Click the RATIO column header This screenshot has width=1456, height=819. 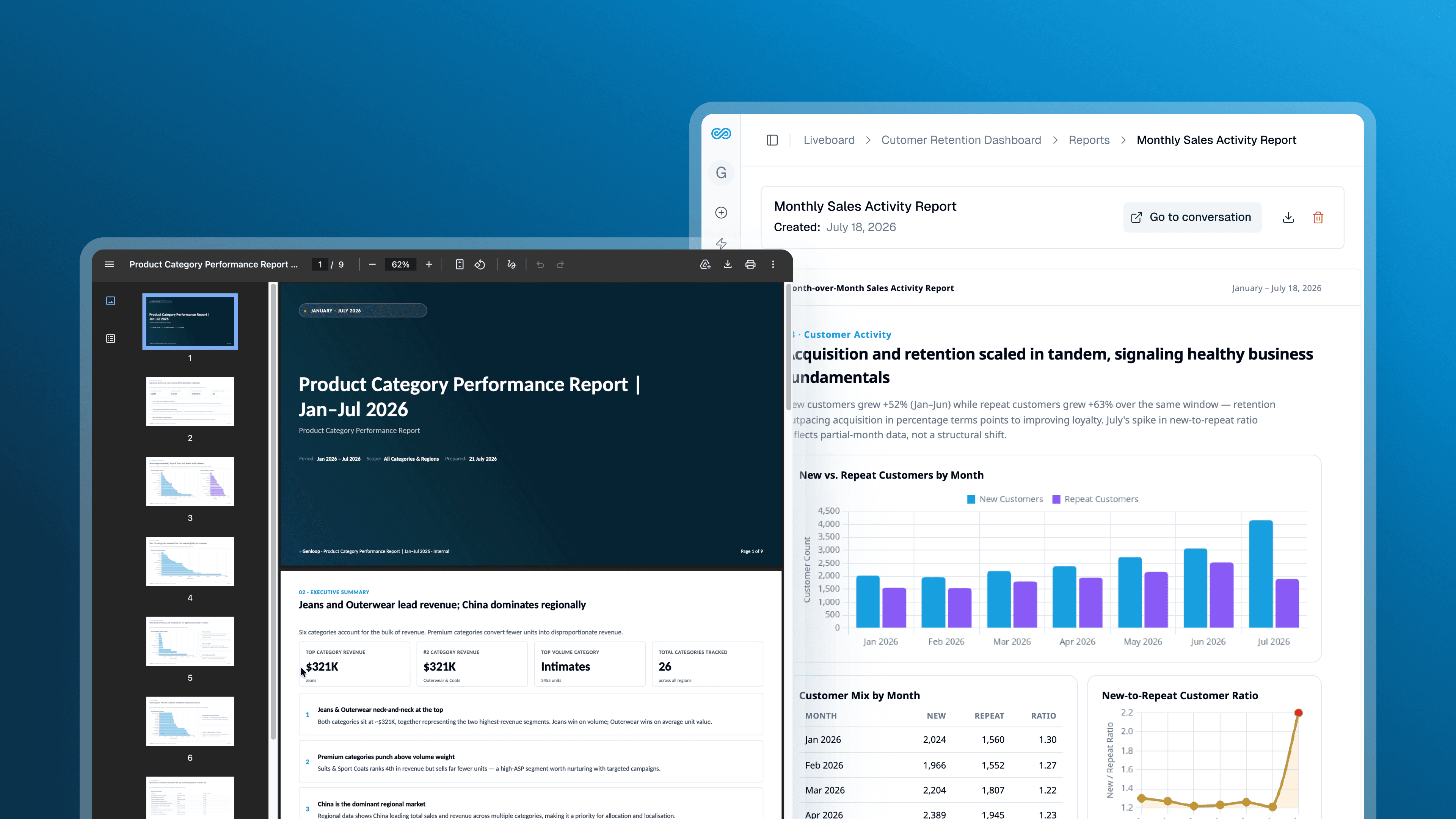tap(1043, 715)
